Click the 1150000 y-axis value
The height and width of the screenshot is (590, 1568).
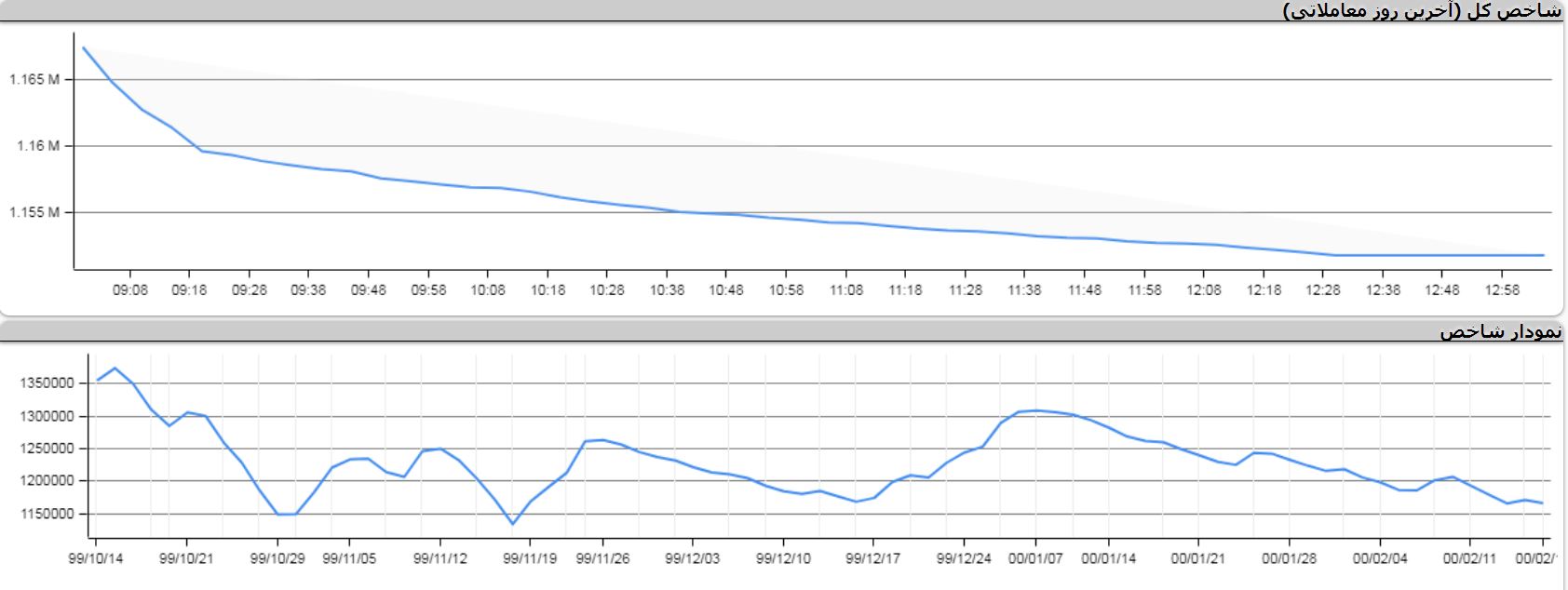click(47, 514)
